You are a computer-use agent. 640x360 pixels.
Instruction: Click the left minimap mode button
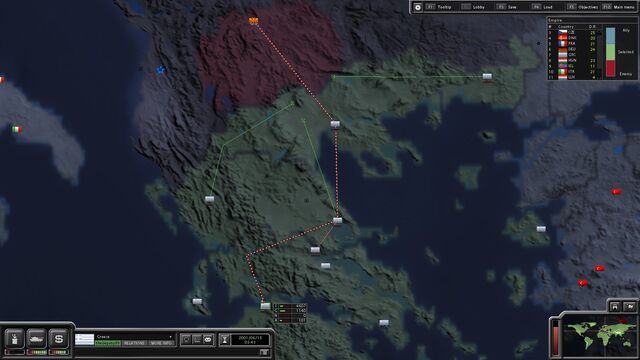point(615,307)
